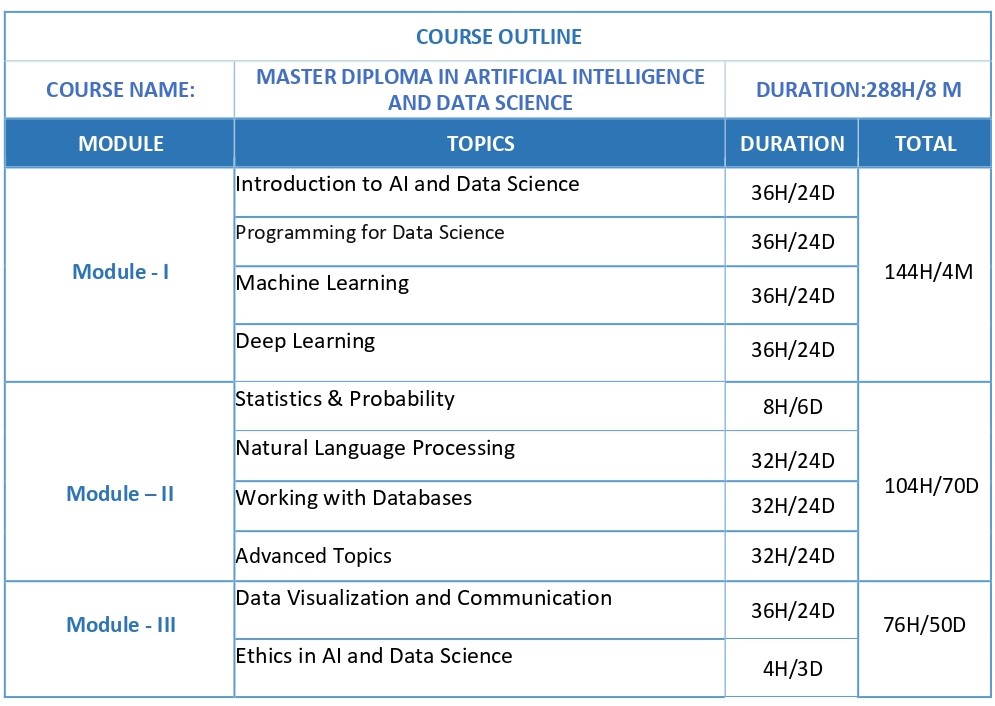Screen dimensions: 995x706
Task: Click the COURSE OUTLINE title cell
Action: pyautogui.click(x=498, y=38)
